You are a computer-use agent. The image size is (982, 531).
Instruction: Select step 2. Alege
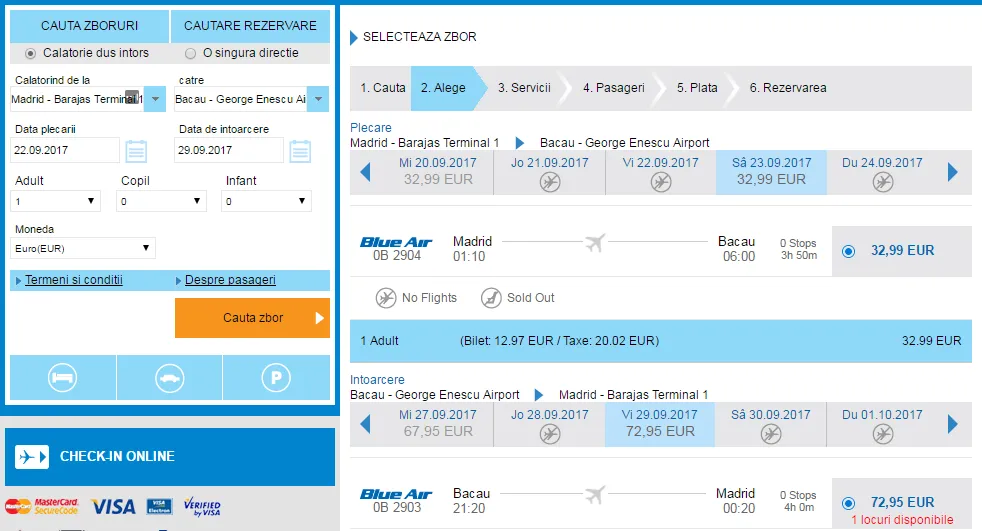443,88
